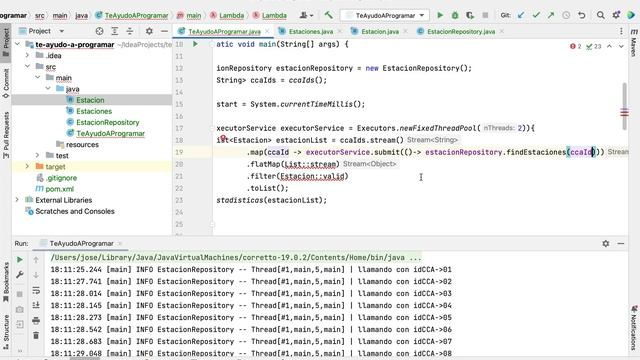
Task: Collapse the main folder
Action: [x=38, y=77]
